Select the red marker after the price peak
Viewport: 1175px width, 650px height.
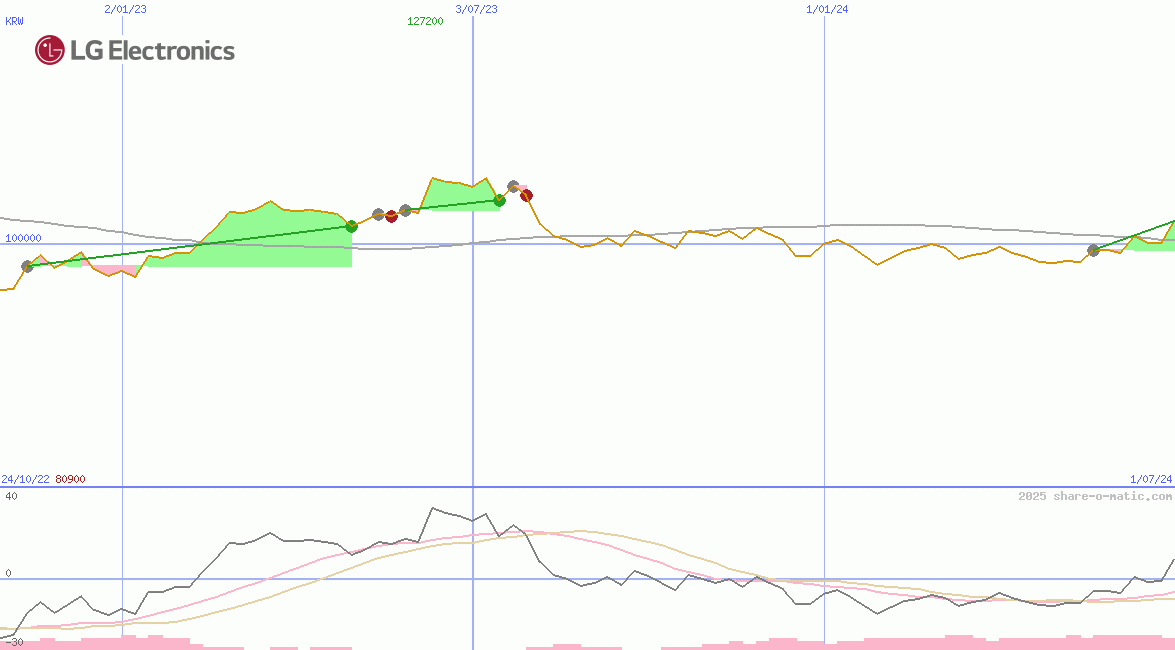coord(526,195)
